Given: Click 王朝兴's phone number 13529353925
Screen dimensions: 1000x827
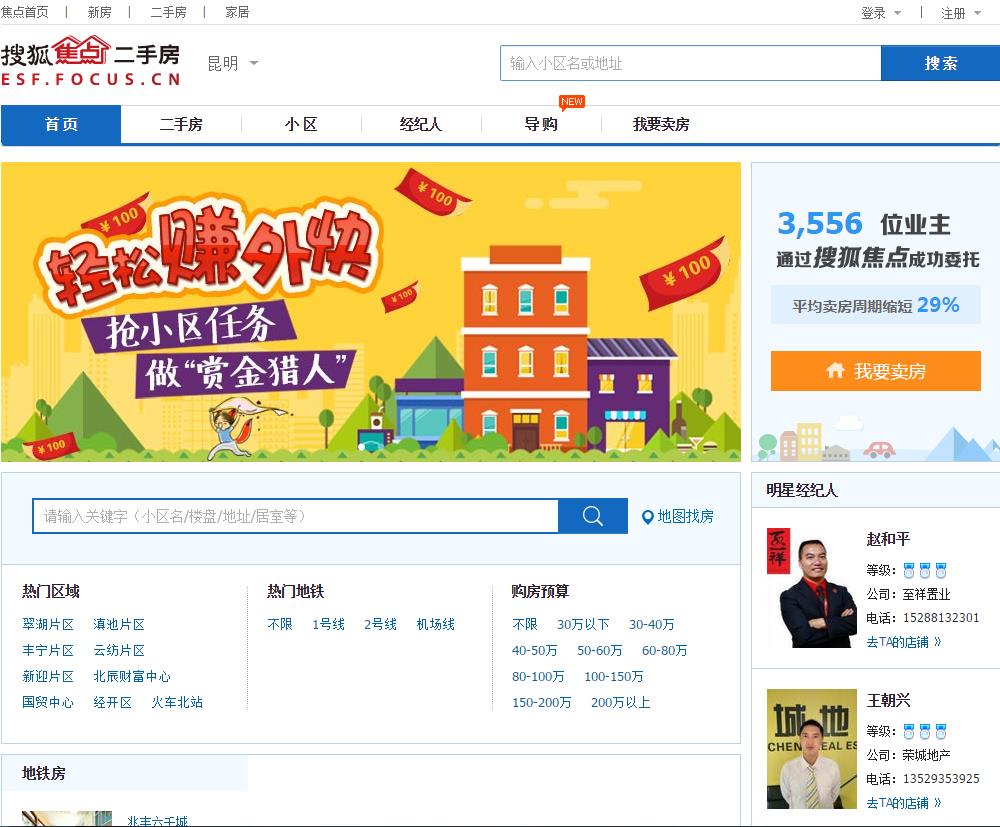Looking at the screenshot, I should coord(941,779).
